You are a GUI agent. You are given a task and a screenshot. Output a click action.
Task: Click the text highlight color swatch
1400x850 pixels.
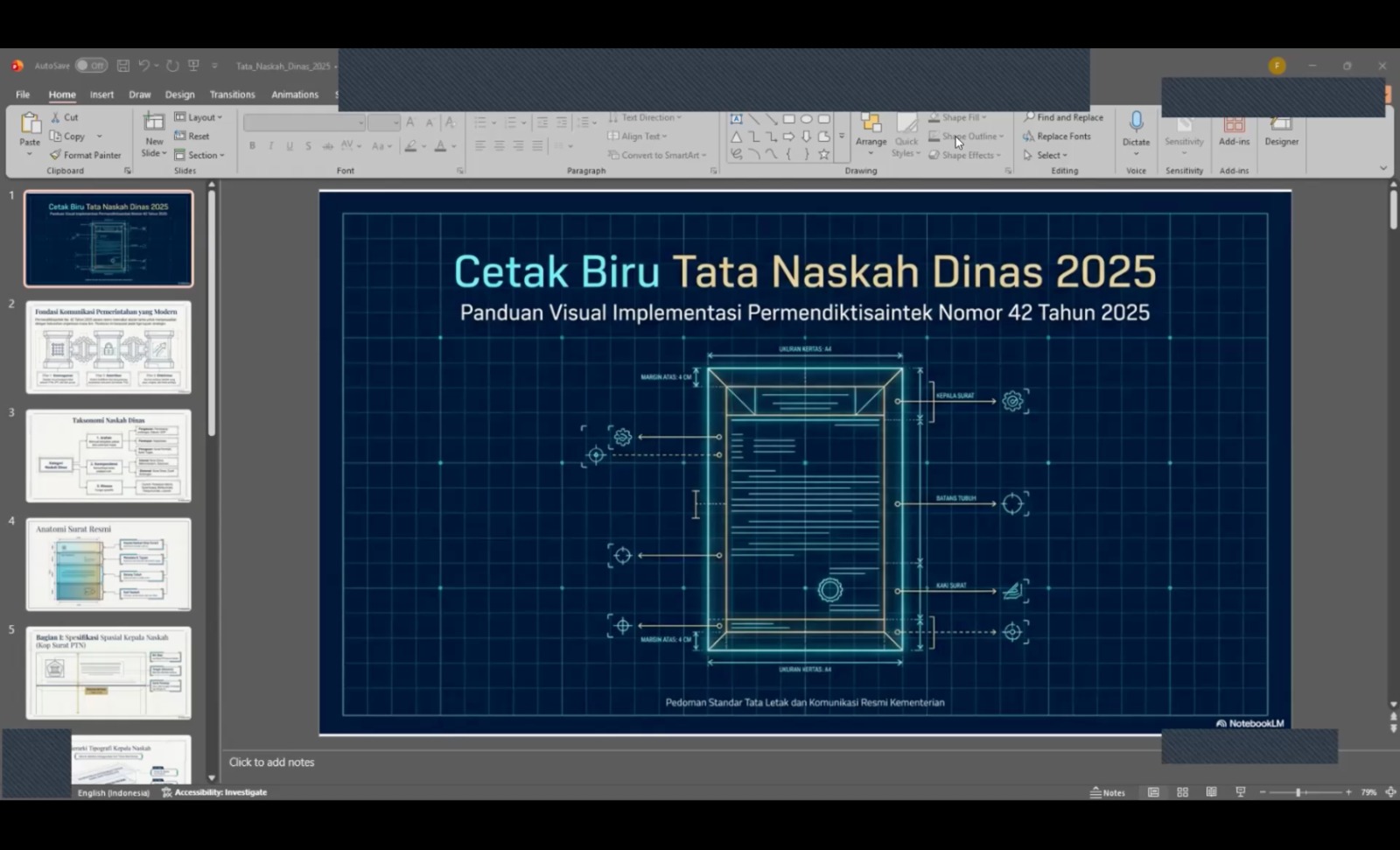410,146
